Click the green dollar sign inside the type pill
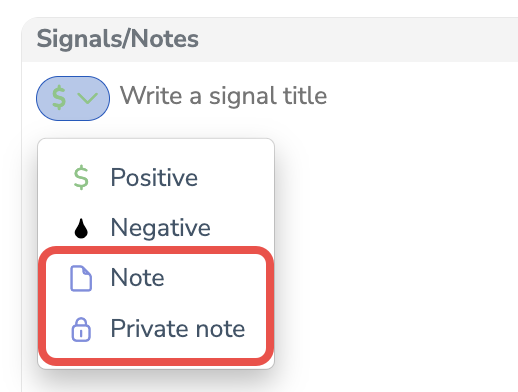The width and height of the screenshot is (518, 392). point(59,97)
